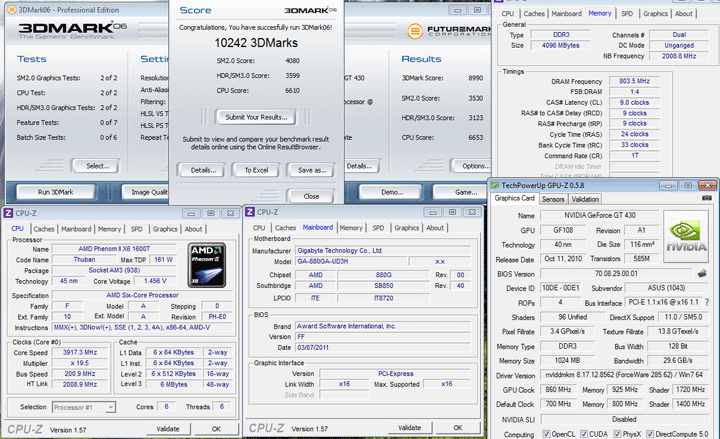Click the Bus Interface question mark in GPU-Z

[x=707, y=302]
